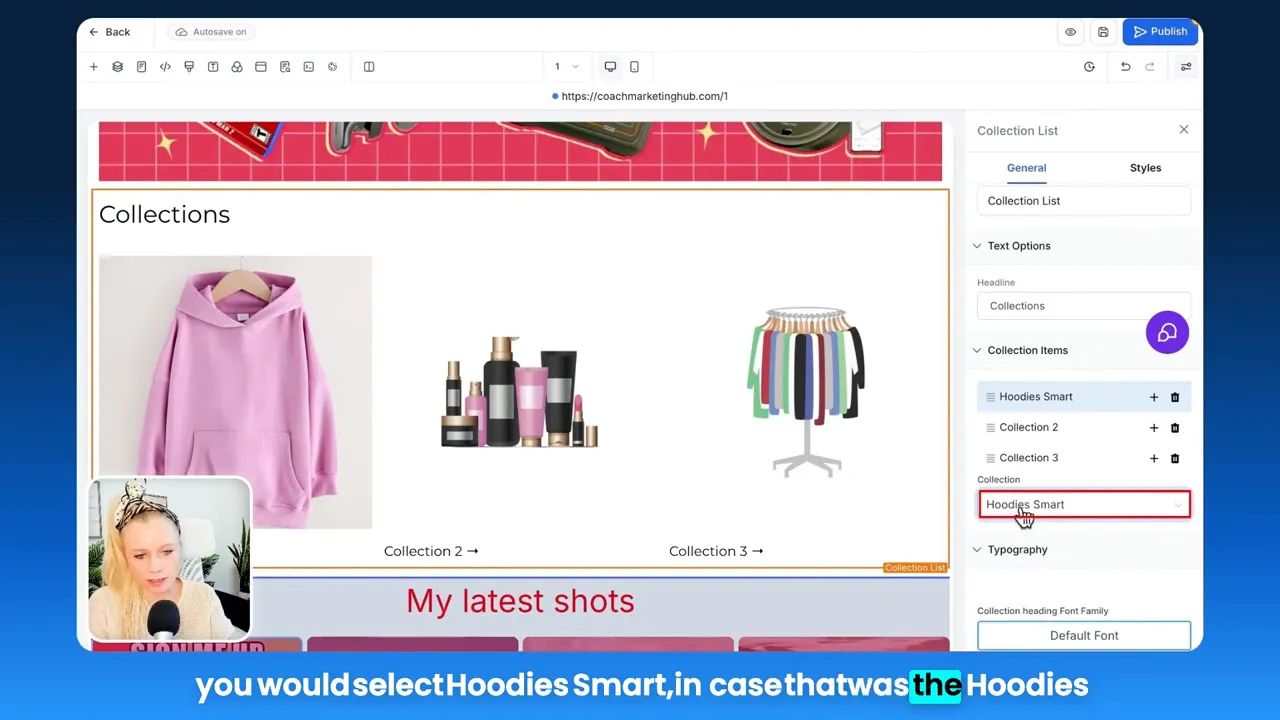Click the Collection 3 → link
Screen dimensions: 1280x720
(716, 551)
